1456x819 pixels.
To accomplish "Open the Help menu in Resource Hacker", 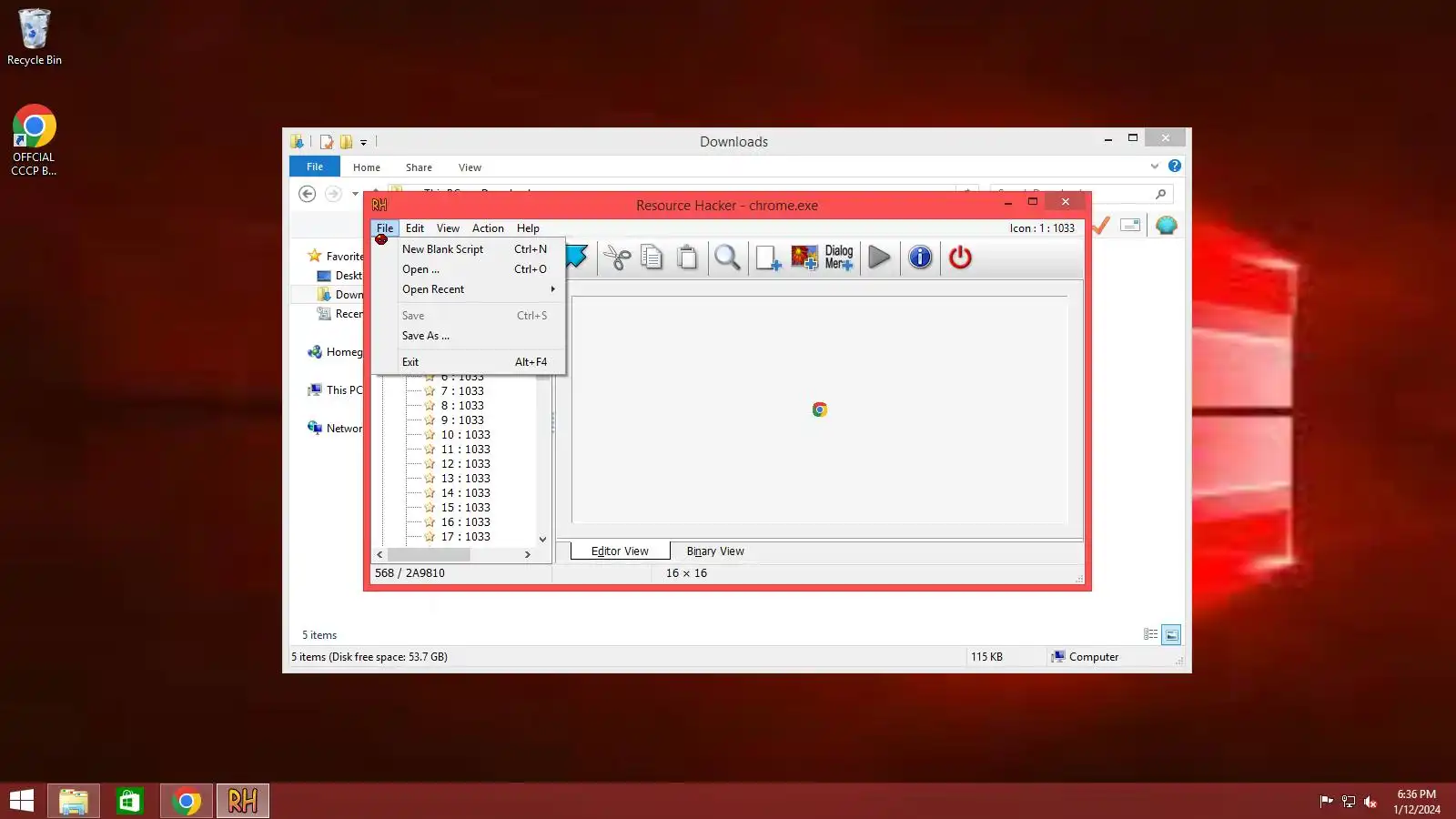I will pyautogui.click(x=528, y=228).
